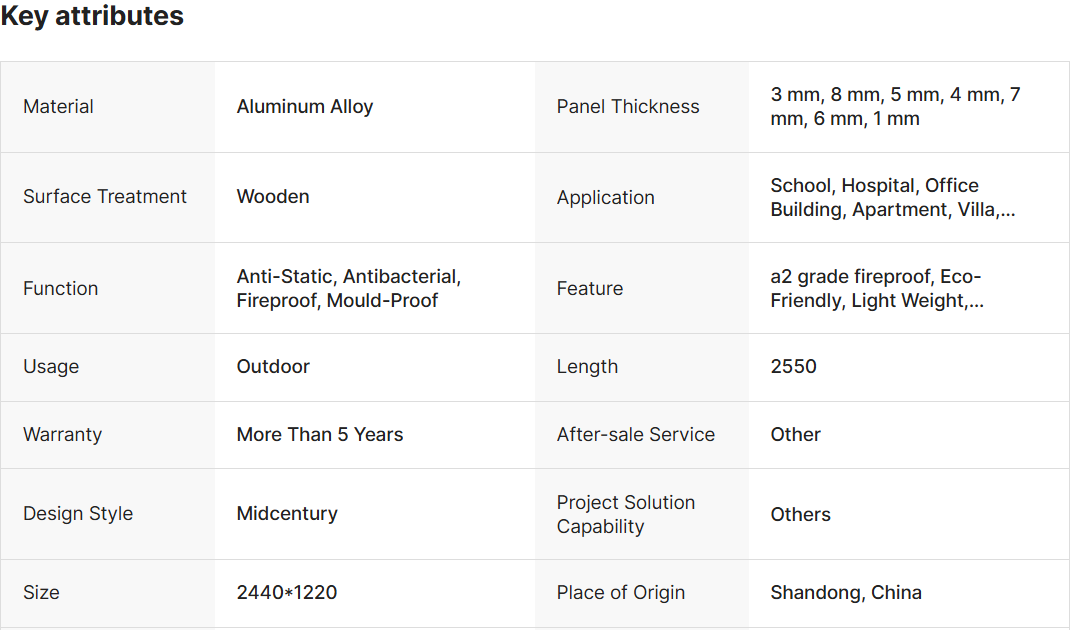Click the Outdoor usage value
Viewport: 1074px width, 630px height.
(273, 367)
